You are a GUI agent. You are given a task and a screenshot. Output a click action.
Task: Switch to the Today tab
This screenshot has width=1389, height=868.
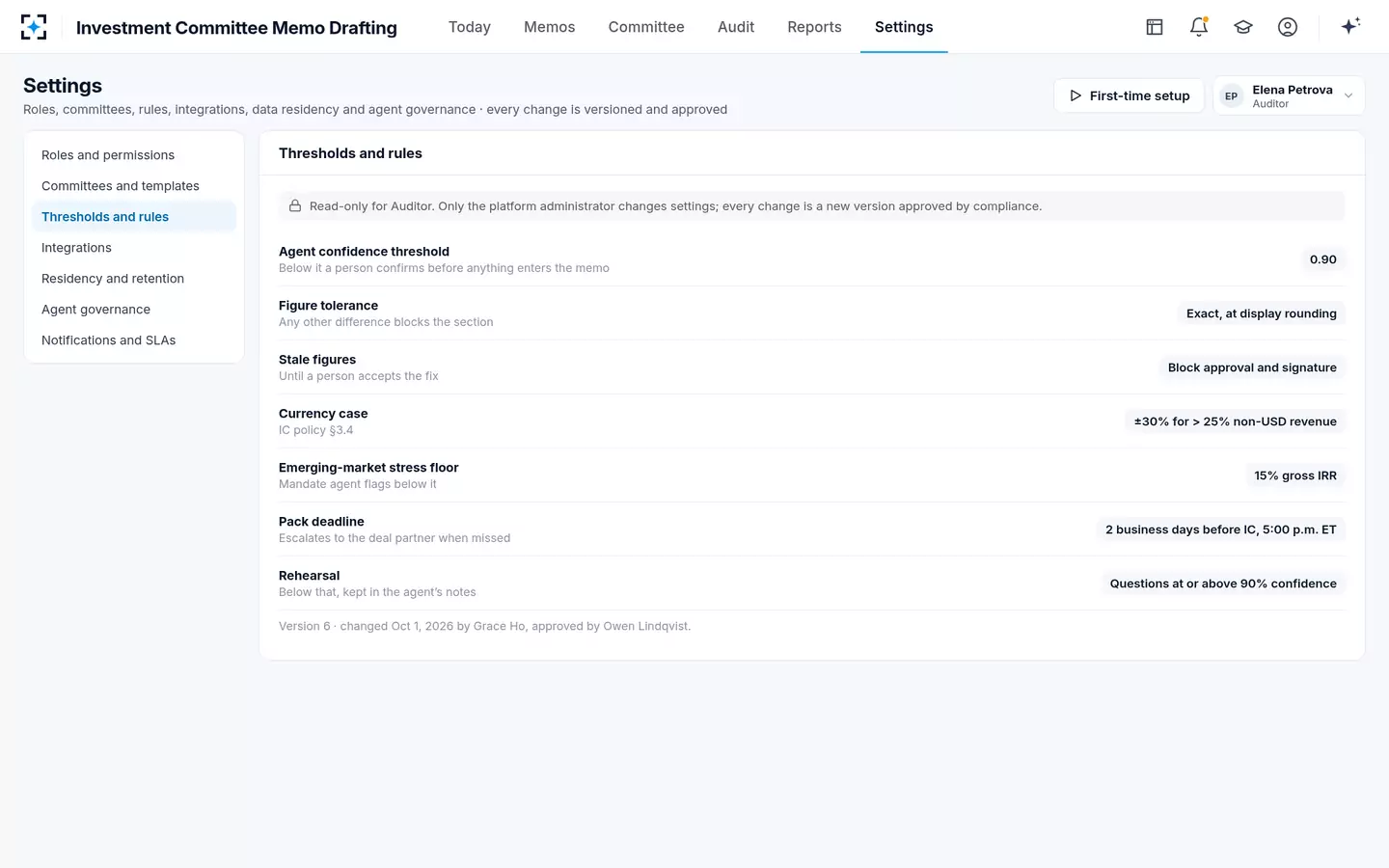coord(470,27)
